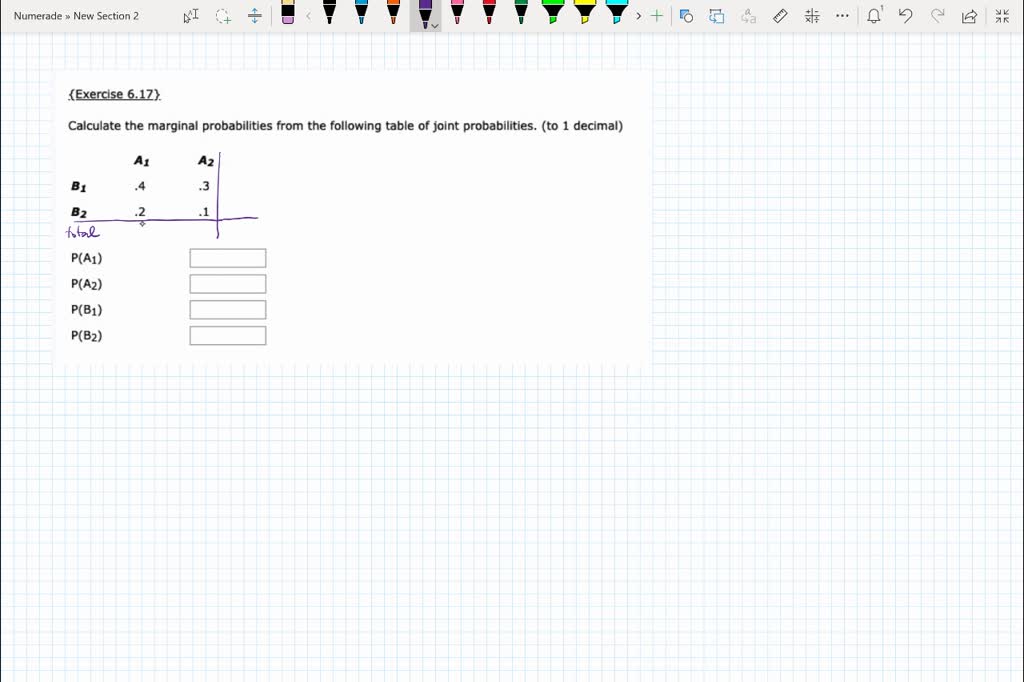The width and height of the screenshot is (1024, 682).
Task: Click the math equation tool icon
Action: coord(811,16)
